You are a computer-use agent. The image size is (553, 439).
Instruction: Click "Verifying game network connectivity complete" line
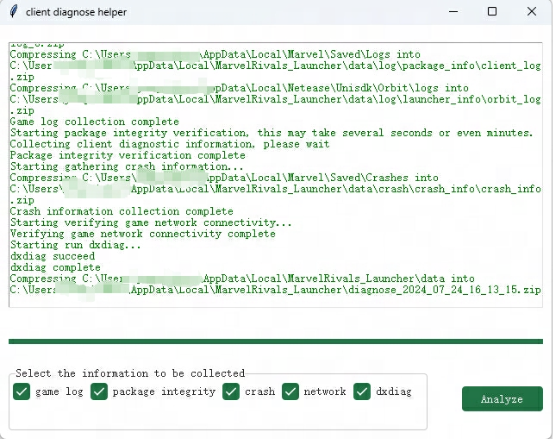[143, 234]
